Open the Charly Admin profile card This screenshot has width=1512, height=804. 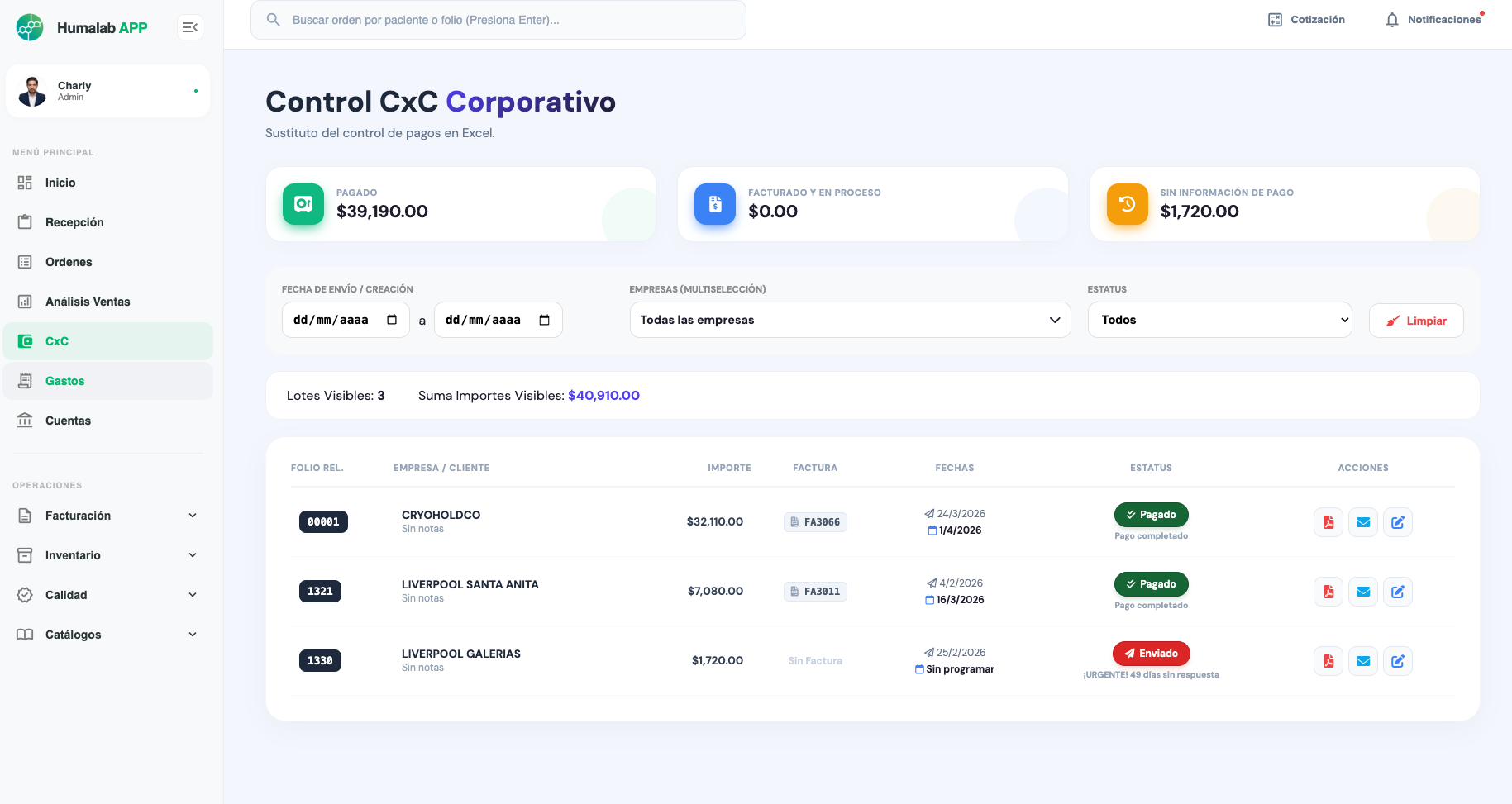pos(107,91)
